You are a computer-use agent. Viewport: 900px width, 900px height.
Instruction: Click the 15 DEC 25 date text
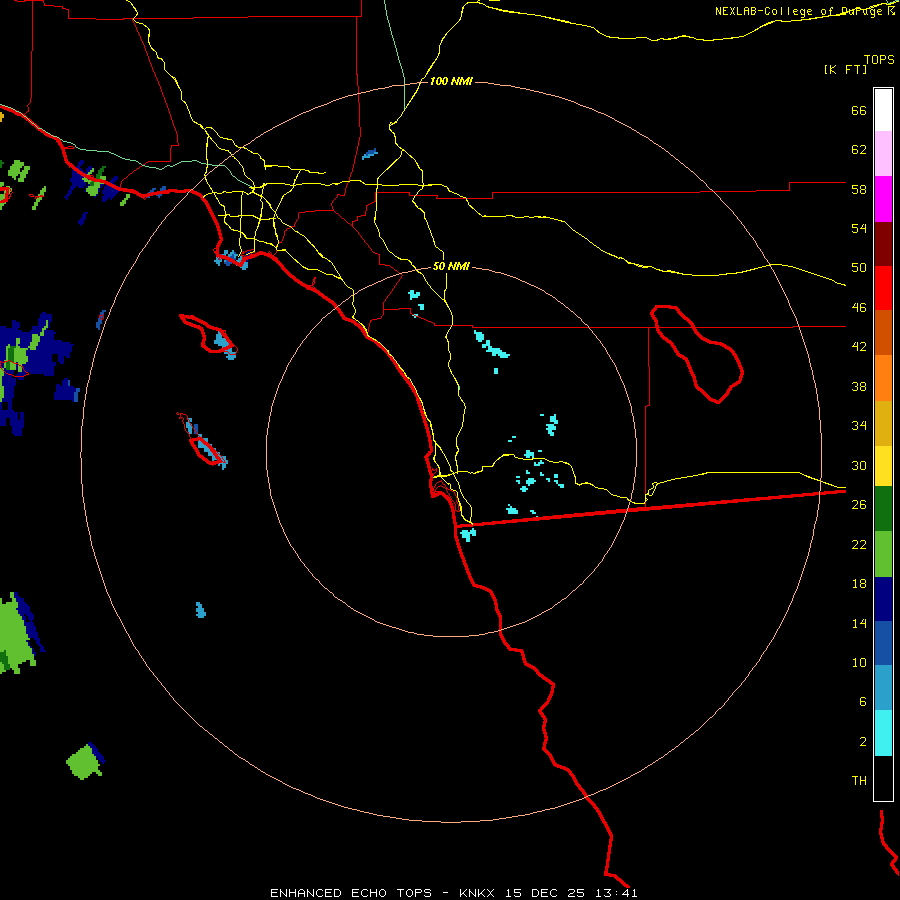click(x=545, y=893)
